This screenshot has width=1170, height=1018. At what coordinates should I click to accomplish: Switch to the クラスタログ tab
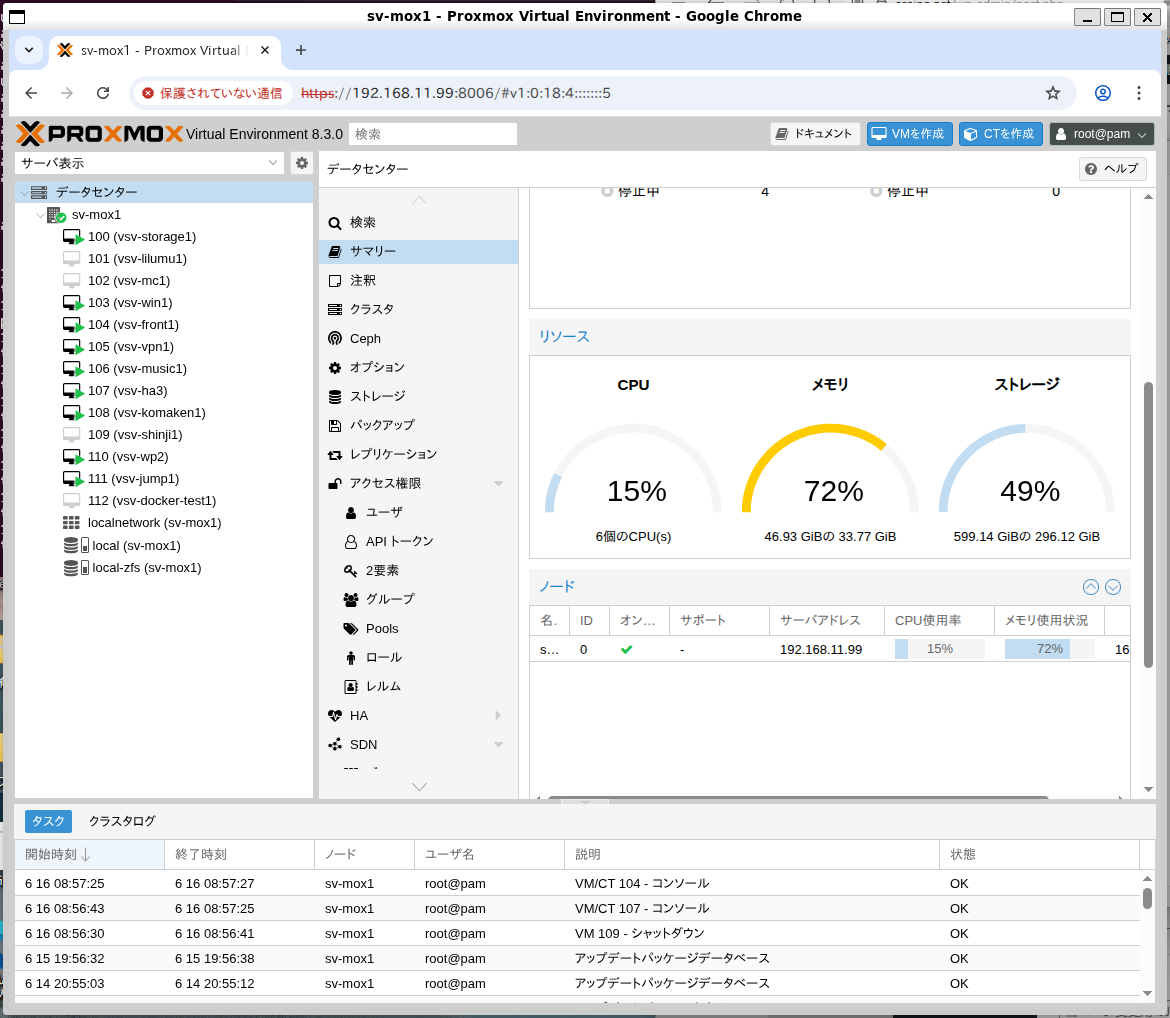pos(122,821)
